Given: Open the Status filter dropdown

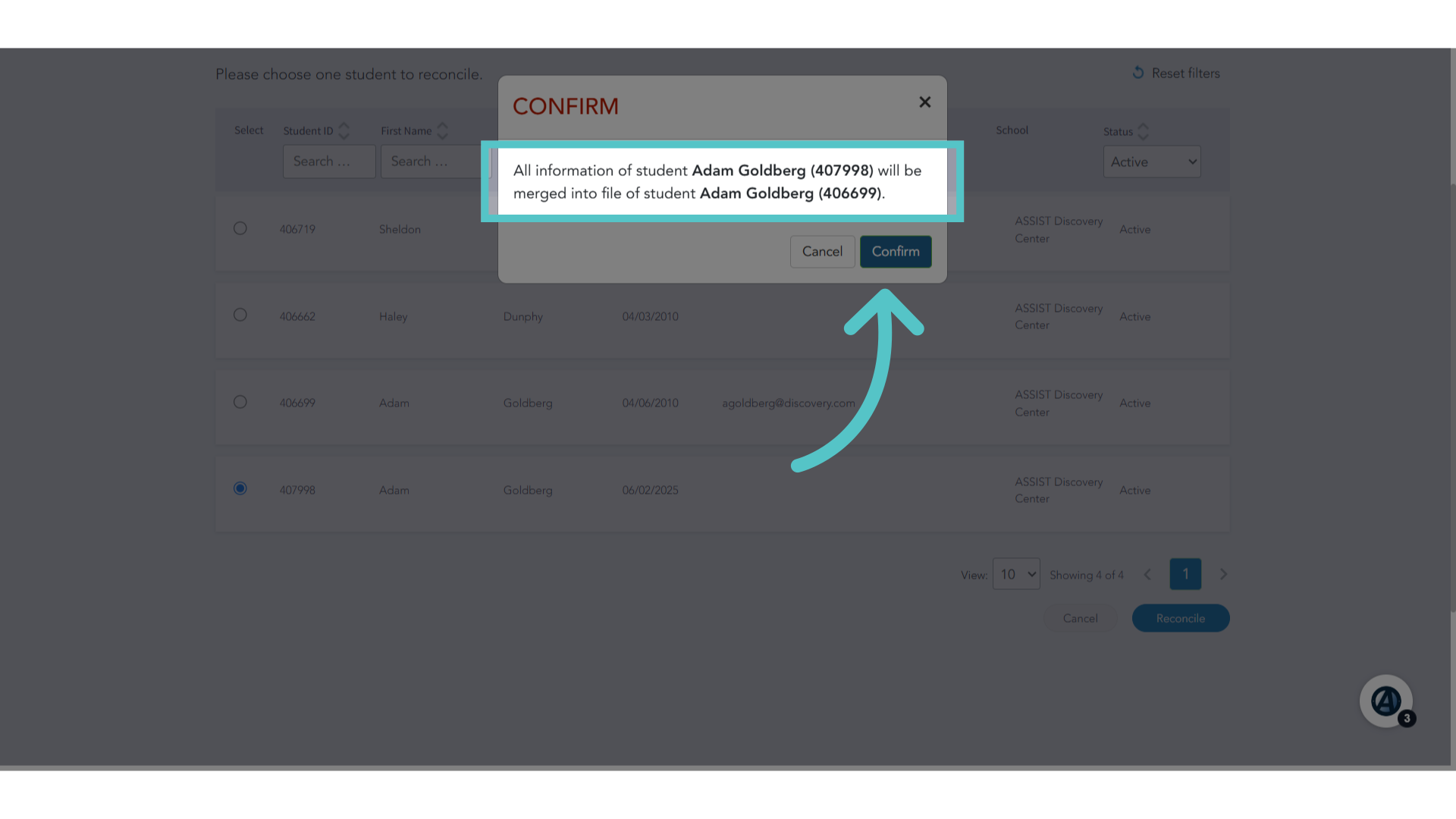Looking at the screenshot, I should (1152, 162).
